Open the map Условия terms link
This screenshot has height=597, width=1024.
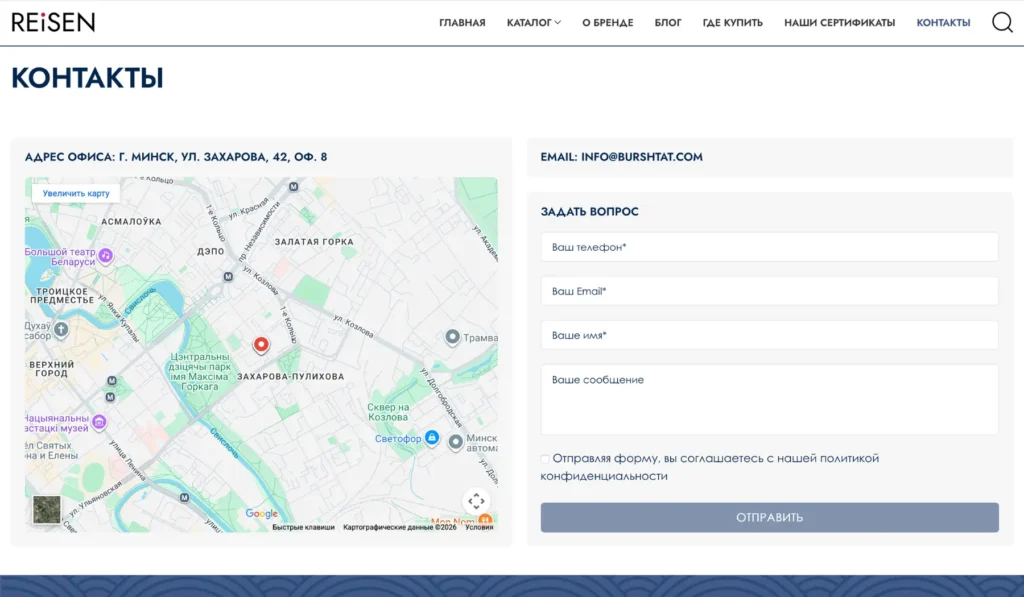pos(479,527)
